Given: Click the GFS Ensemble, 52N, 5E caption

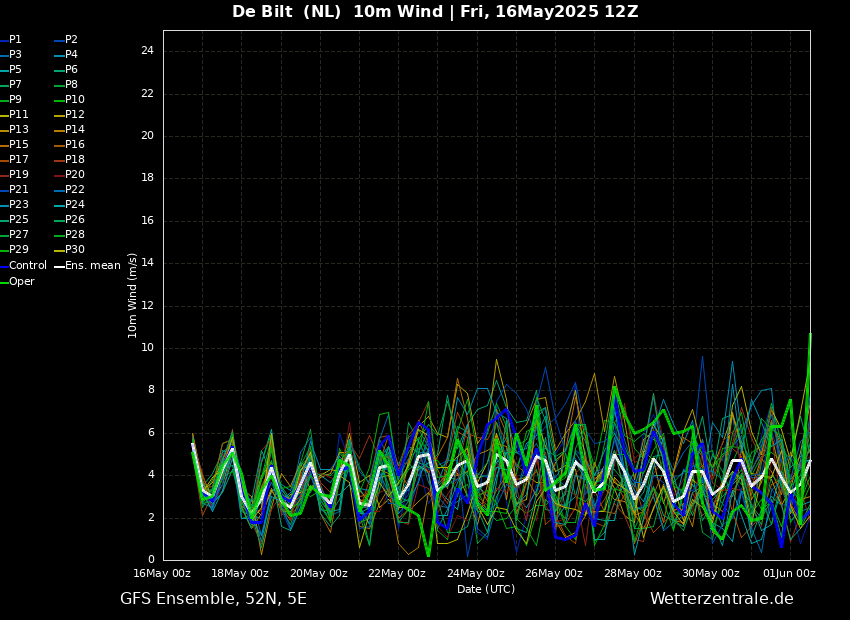Looking at the screenshot, I should [x=213, y=599].
